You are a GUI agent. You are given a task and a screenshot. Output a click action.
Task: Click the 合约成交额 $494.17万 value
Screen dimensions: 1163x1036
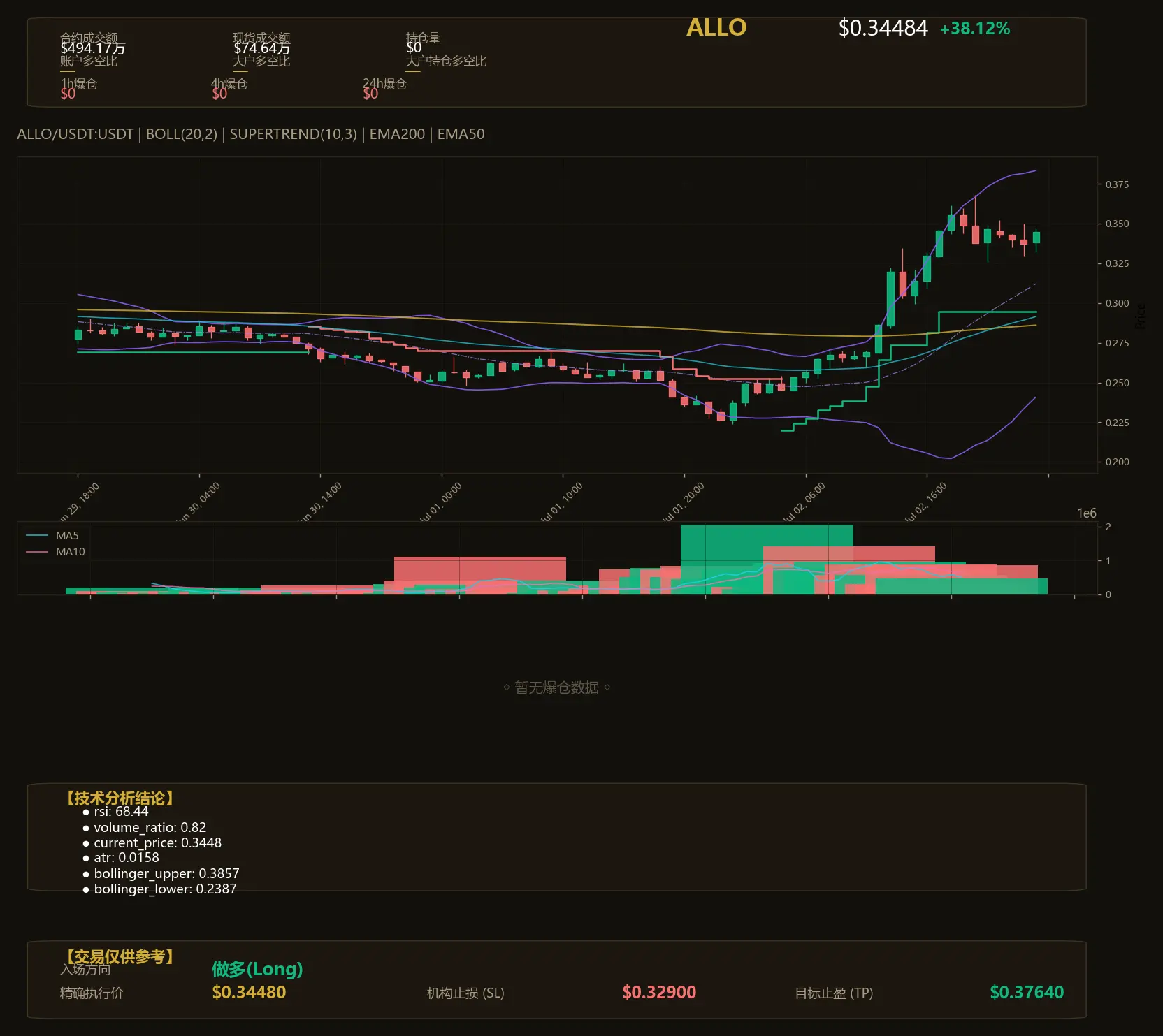[x=93, y=48]
